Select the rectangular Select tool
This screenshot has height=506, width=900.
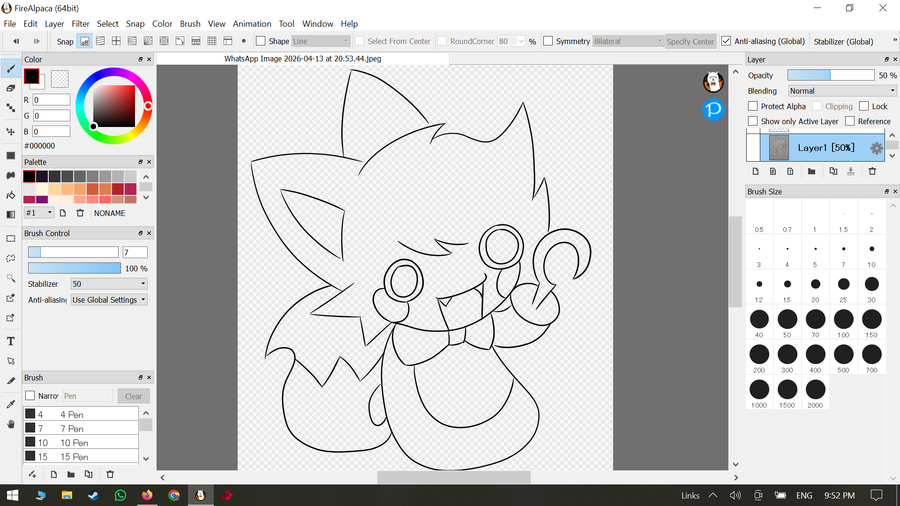pos(10,238)
